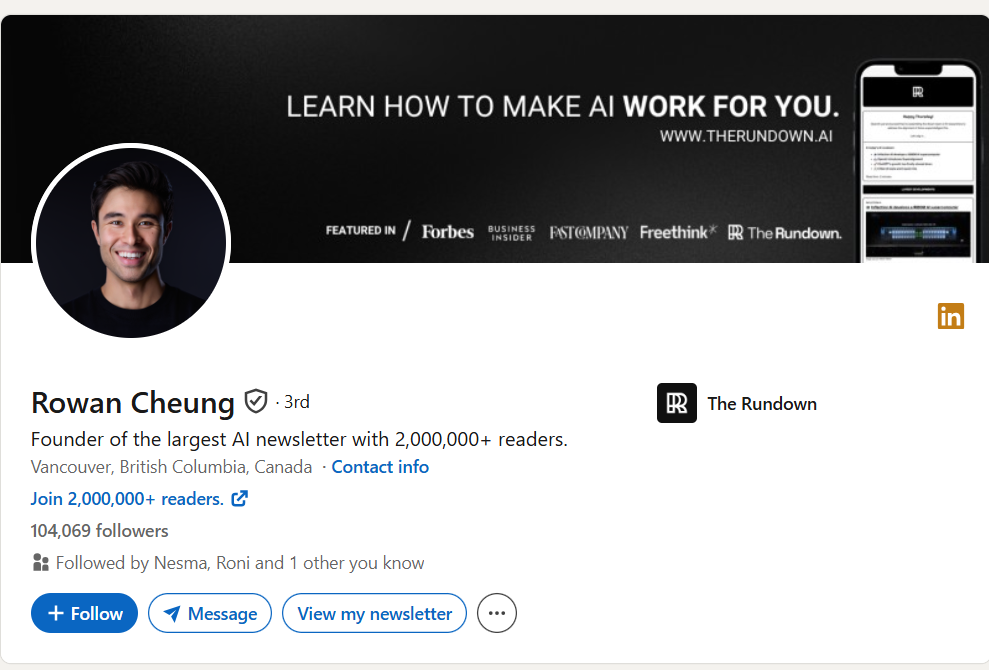View the 104,069 followers list
The image size is (989, 670).
(100, 531)
